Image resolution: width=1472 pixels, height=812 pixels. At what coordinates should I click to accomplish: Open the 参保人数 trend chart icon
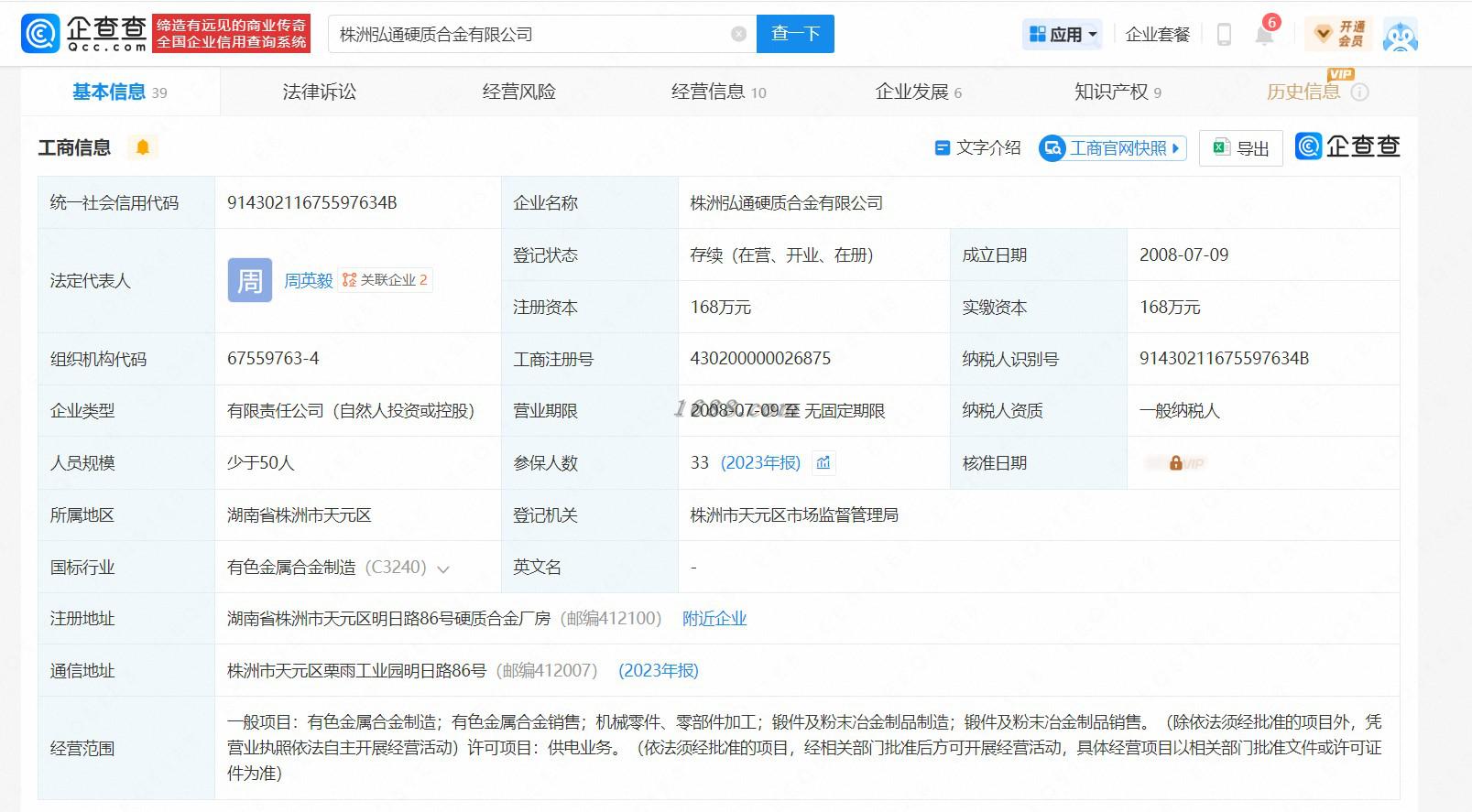click(x=823, y=463)
